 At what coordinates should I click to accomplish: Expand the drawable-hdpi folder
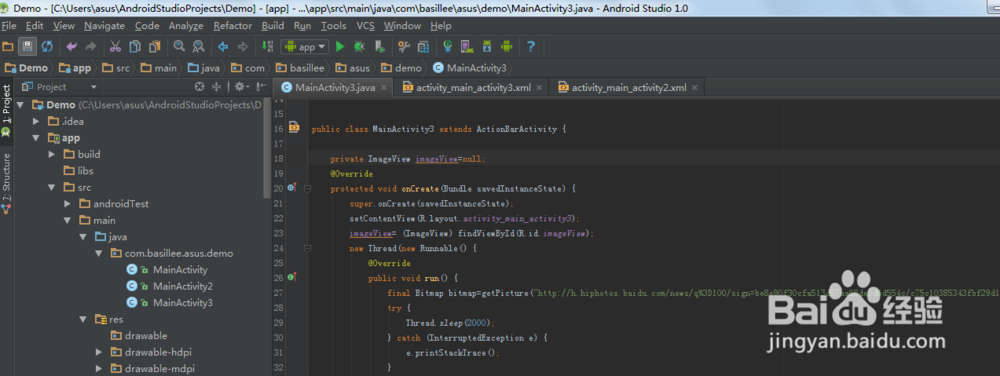point(99,352)
